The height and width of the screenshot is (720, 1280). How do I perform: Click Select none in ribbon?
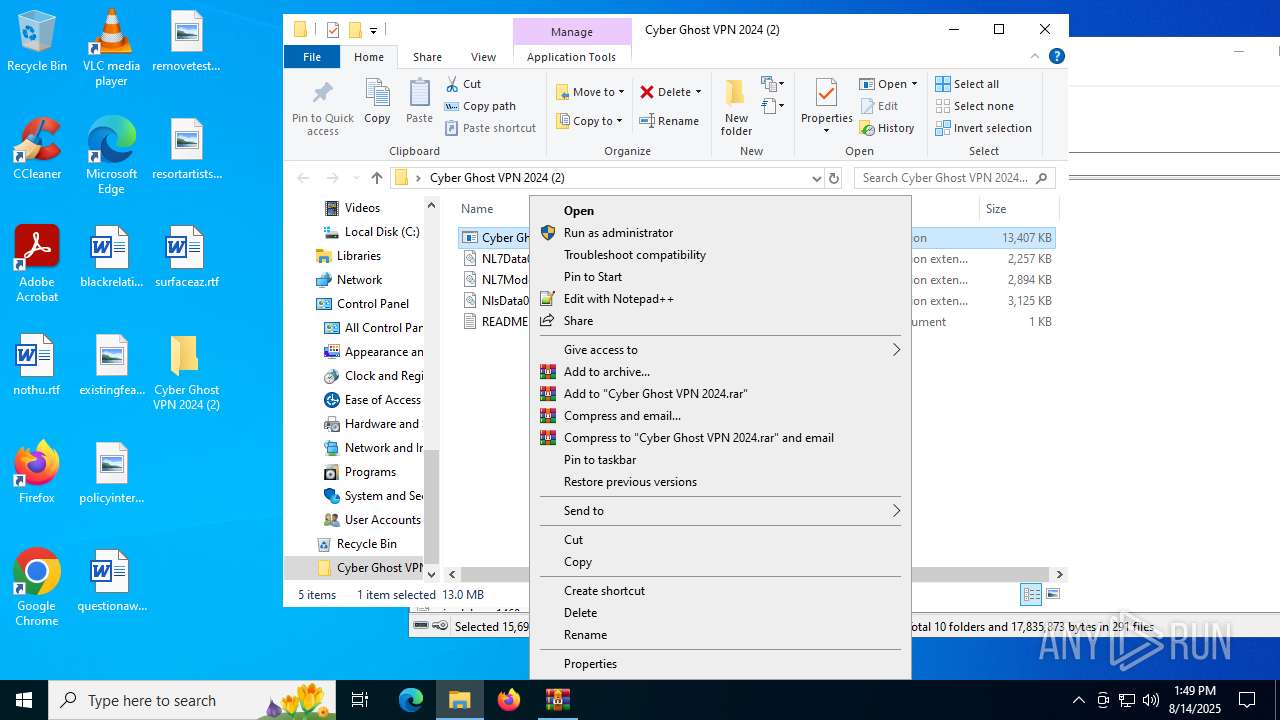(x=974, y=106)
